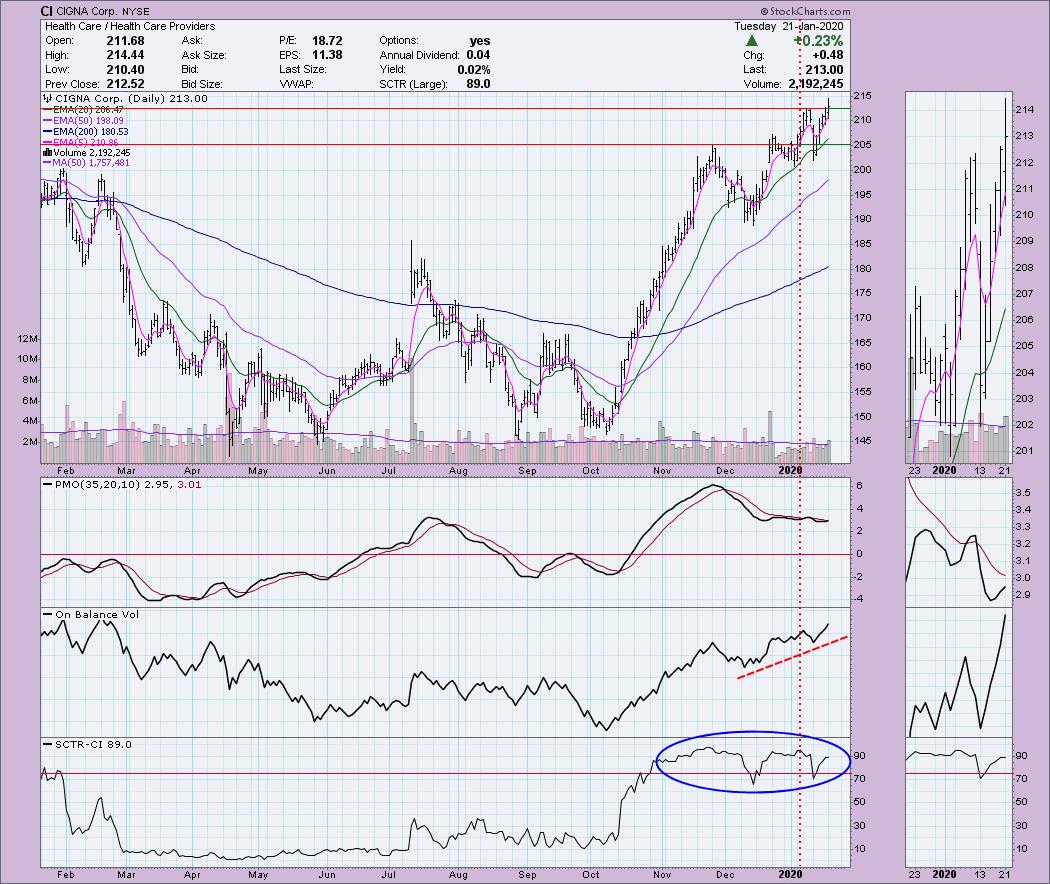Click the Options value 'yes'
This screenshot has width=1050, height=884.
pyautogui.click(x=480, y=41)
